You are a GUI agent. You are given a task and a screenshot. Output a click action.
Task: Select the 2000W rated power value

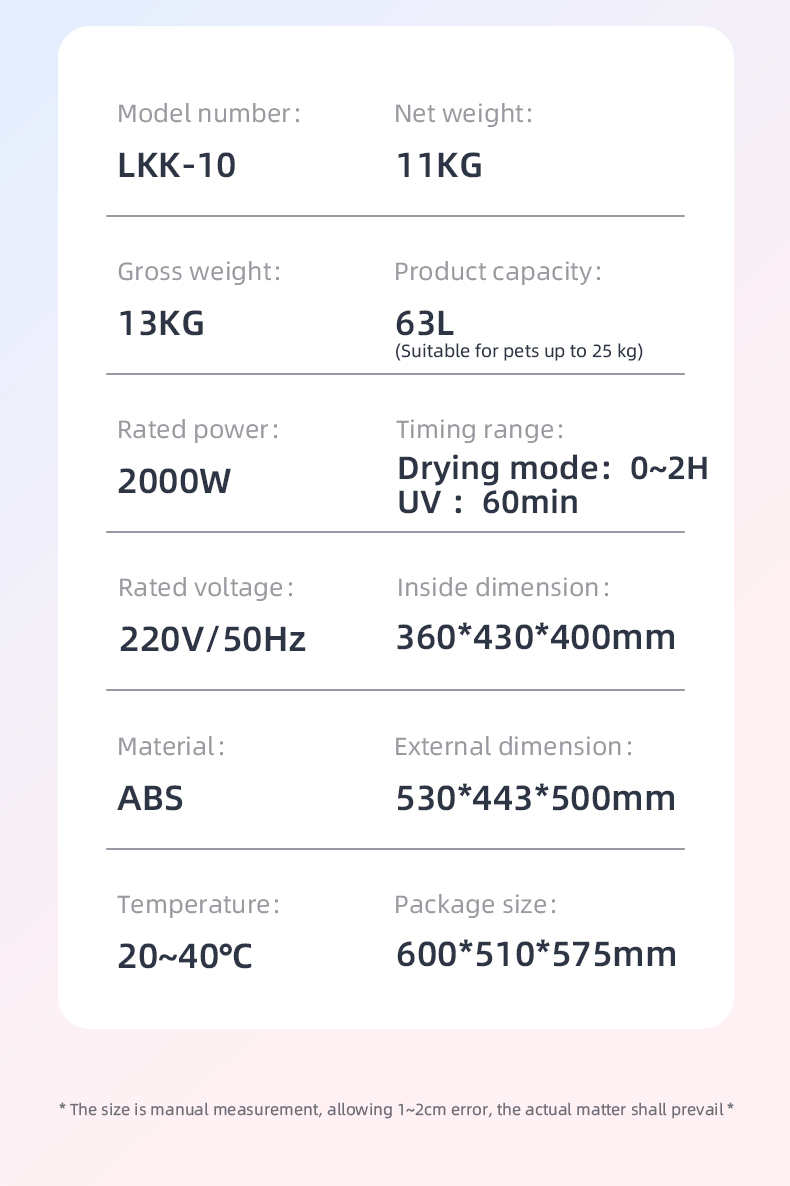click(x=174, y=482)
